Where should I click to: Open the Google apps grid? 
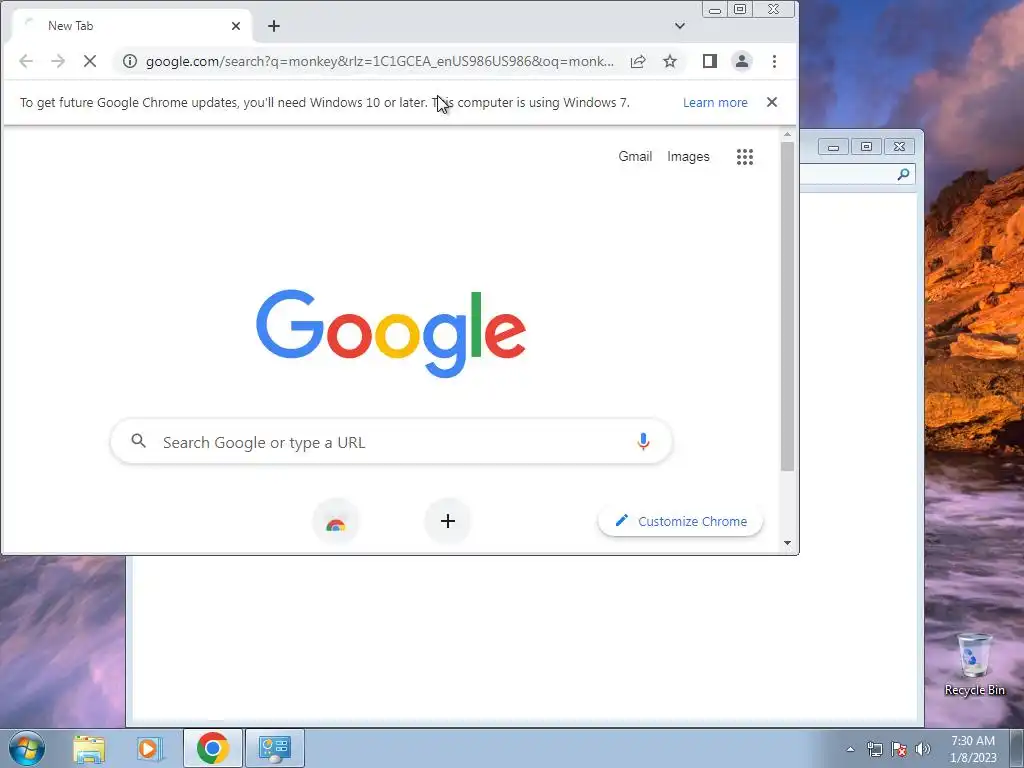744,157
